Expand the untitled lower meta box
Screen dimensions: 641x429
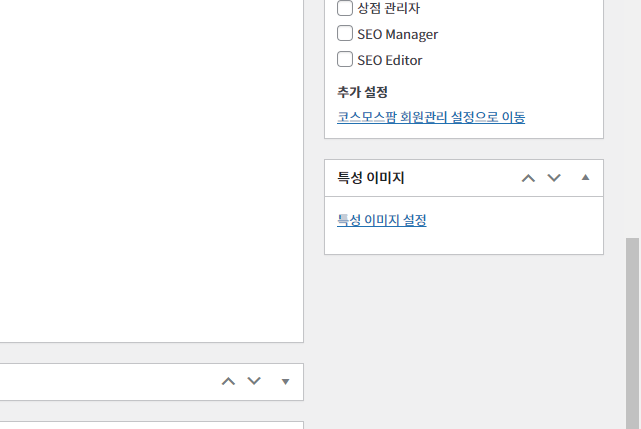click(285, 382)
